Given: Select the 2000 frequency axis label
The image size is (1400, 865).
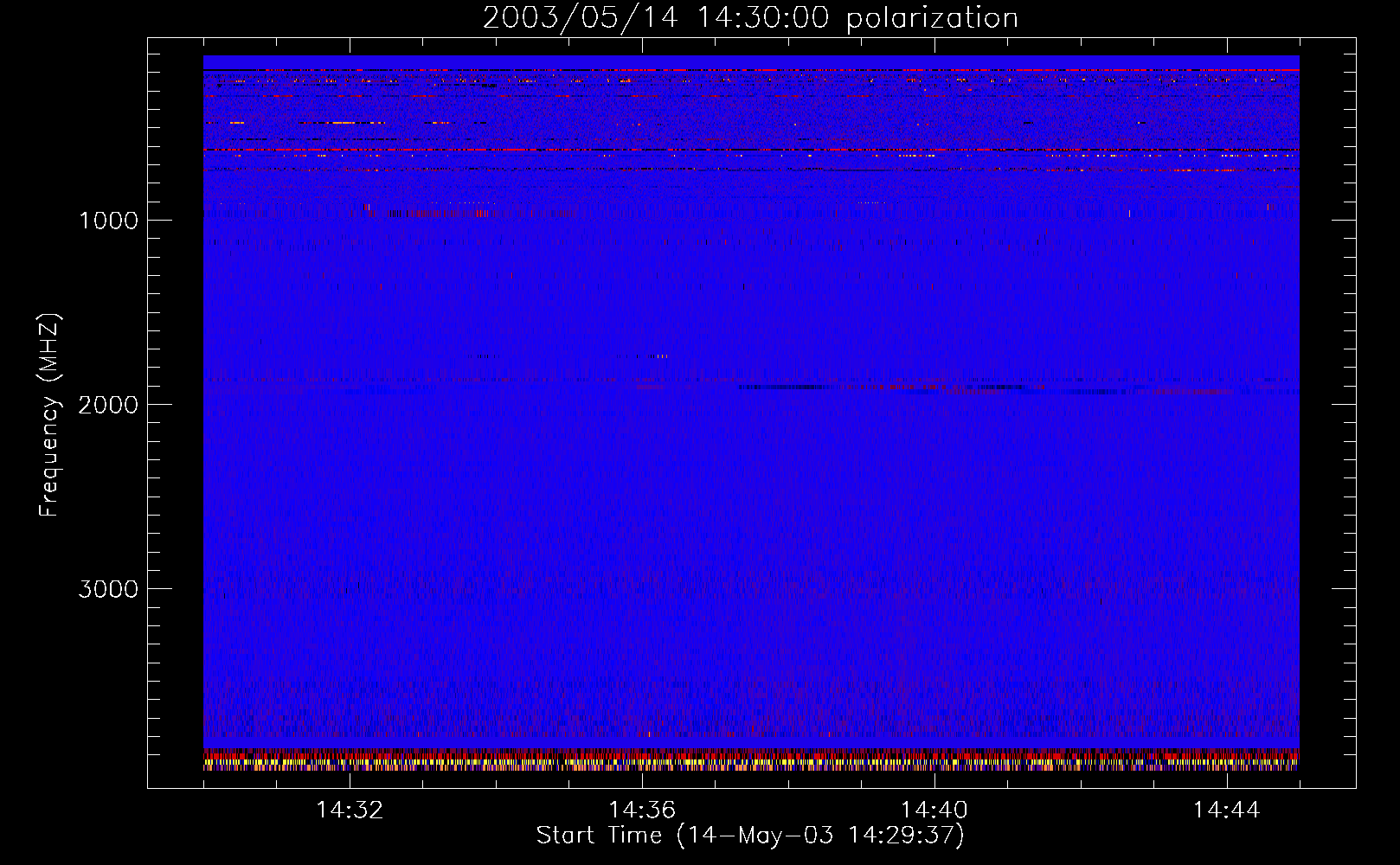Looking at the screenshot, I should (108, 405).
